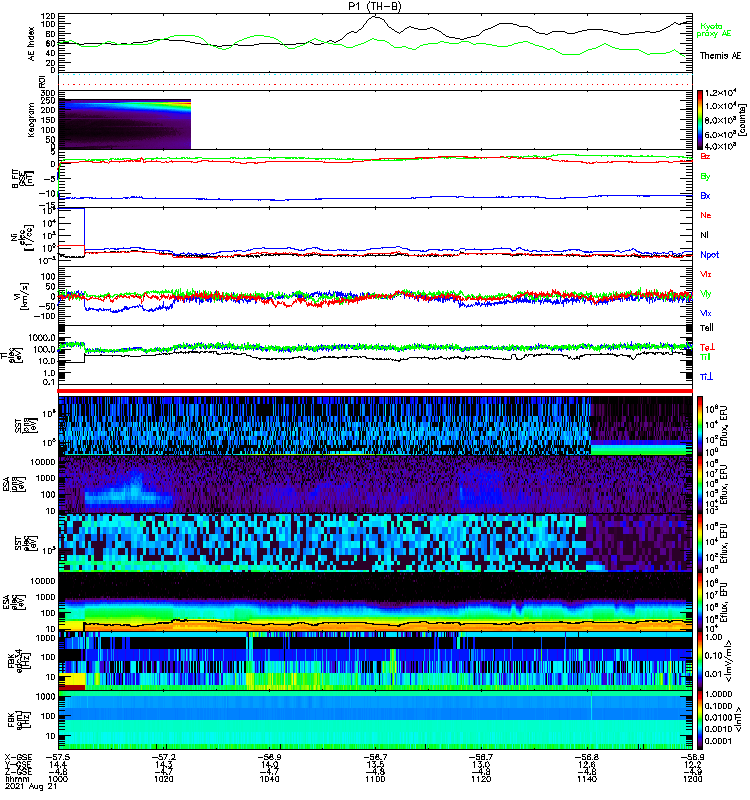This screenshot has width=750, height=800.
Task: Click the date label "2021 Aug 21"
Action: tap(31, 786)
